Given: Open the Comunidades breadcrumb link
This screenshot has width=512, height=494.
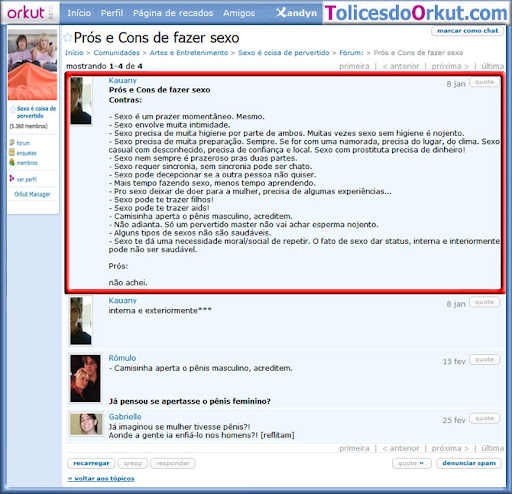Looking at the screenshot, I should (117, 53).
